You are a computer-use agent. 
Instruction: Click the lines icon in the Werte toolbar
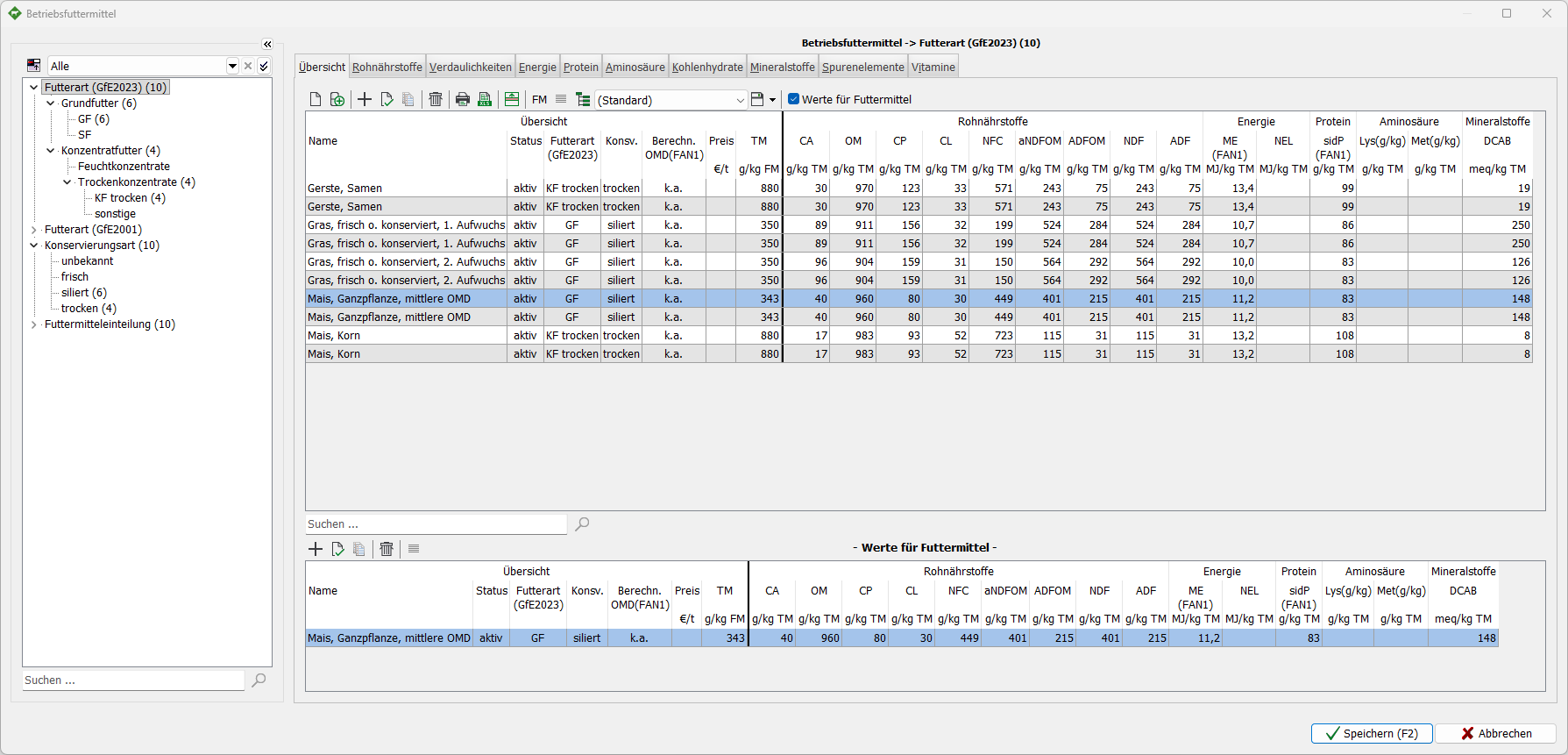414,549
